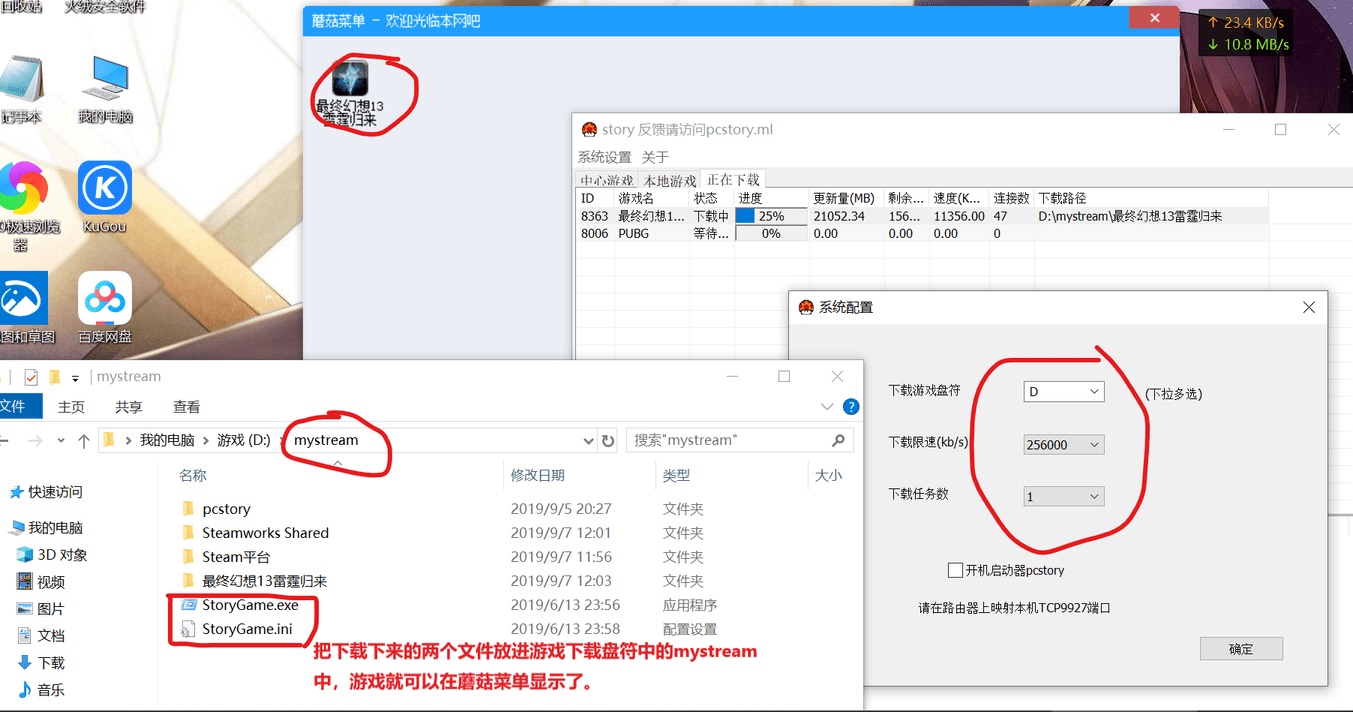Screen dimensions: 1353x712
Task: Click the up-directory arrow in Explorer
Action: (x=84, y=441)
